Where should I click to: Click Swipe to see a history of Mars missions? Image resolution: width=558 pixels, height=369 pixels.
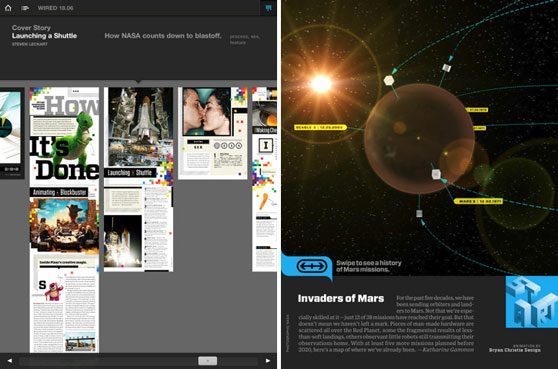point(369,266)
